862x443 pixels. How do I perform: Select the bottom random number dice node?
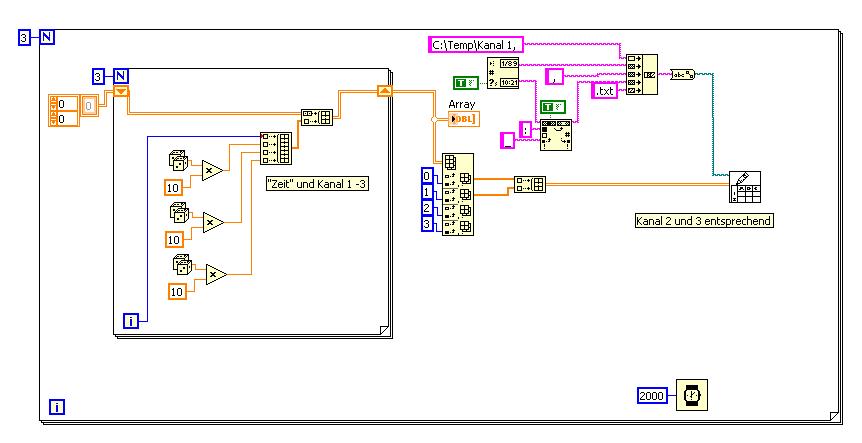(x=182, y=264)
